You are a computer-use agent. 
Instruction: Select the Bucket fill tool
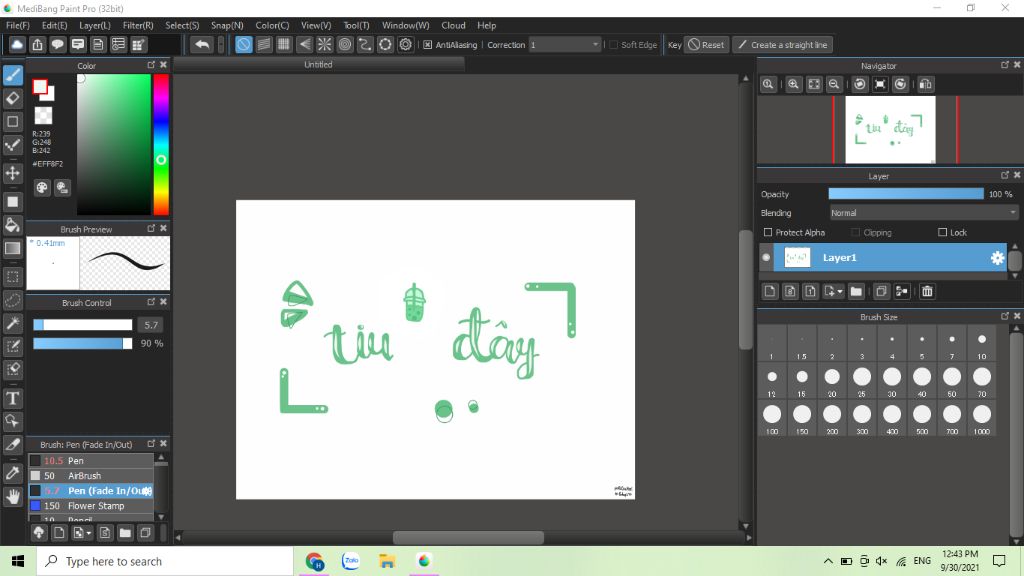coord(12,225)
